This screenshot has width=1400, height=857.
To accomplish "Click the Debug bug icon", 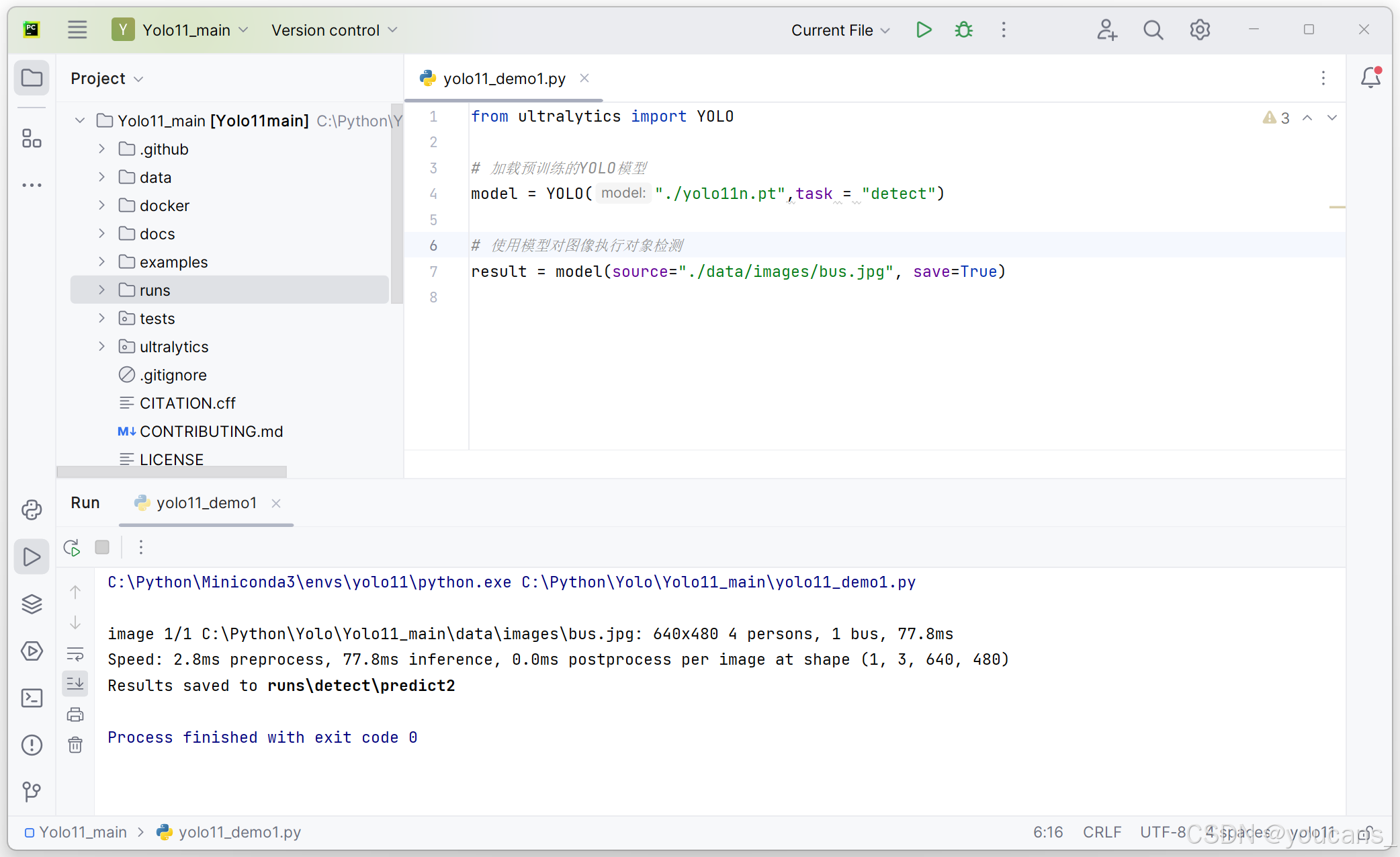I will (x=963, y=30).
